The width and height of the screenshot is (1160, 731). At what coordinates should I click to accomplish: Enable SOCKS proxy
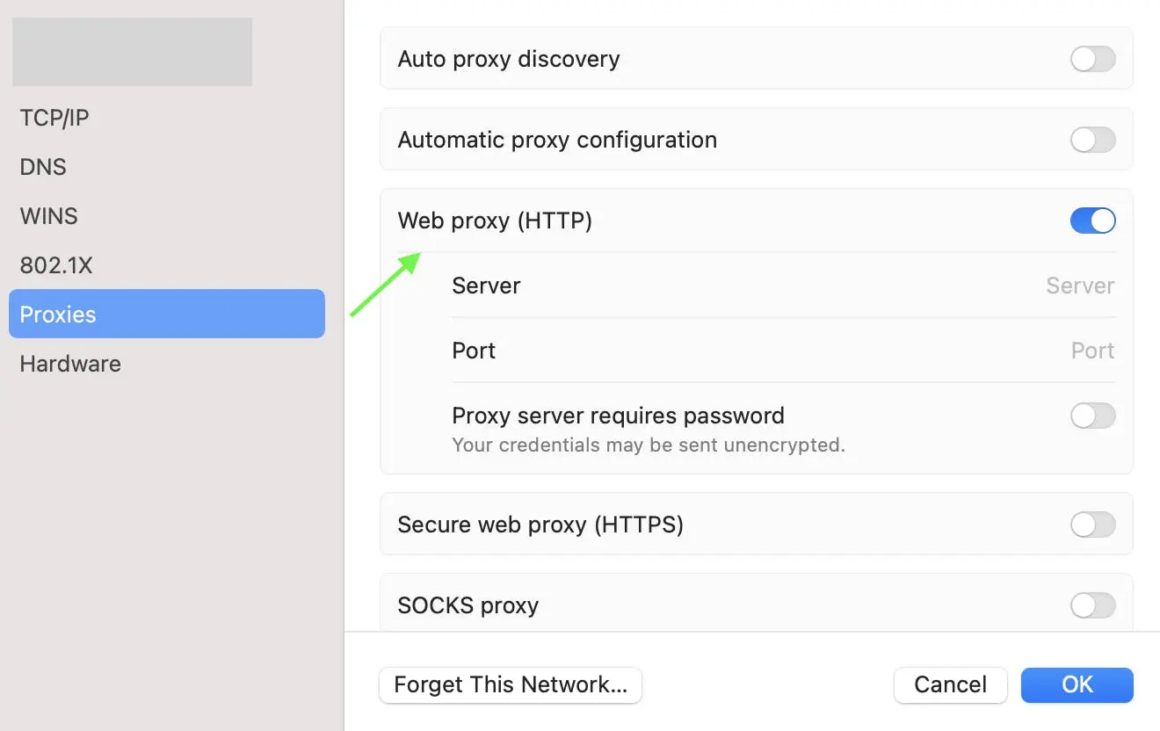click(1092, 605)
